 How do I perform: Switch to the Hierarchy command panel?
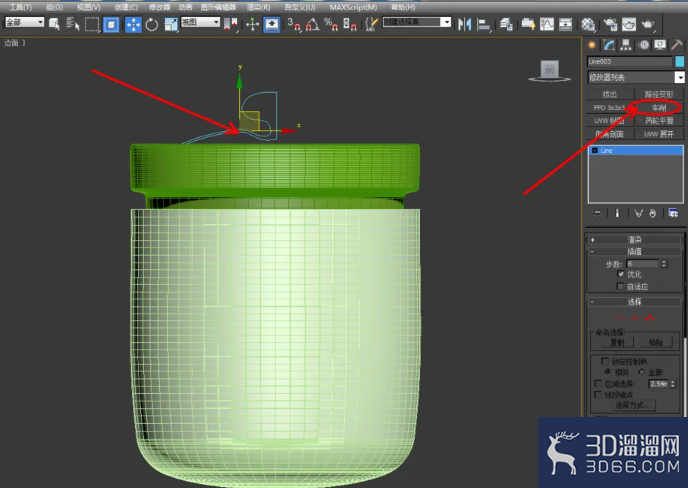[x=626, y=45]
